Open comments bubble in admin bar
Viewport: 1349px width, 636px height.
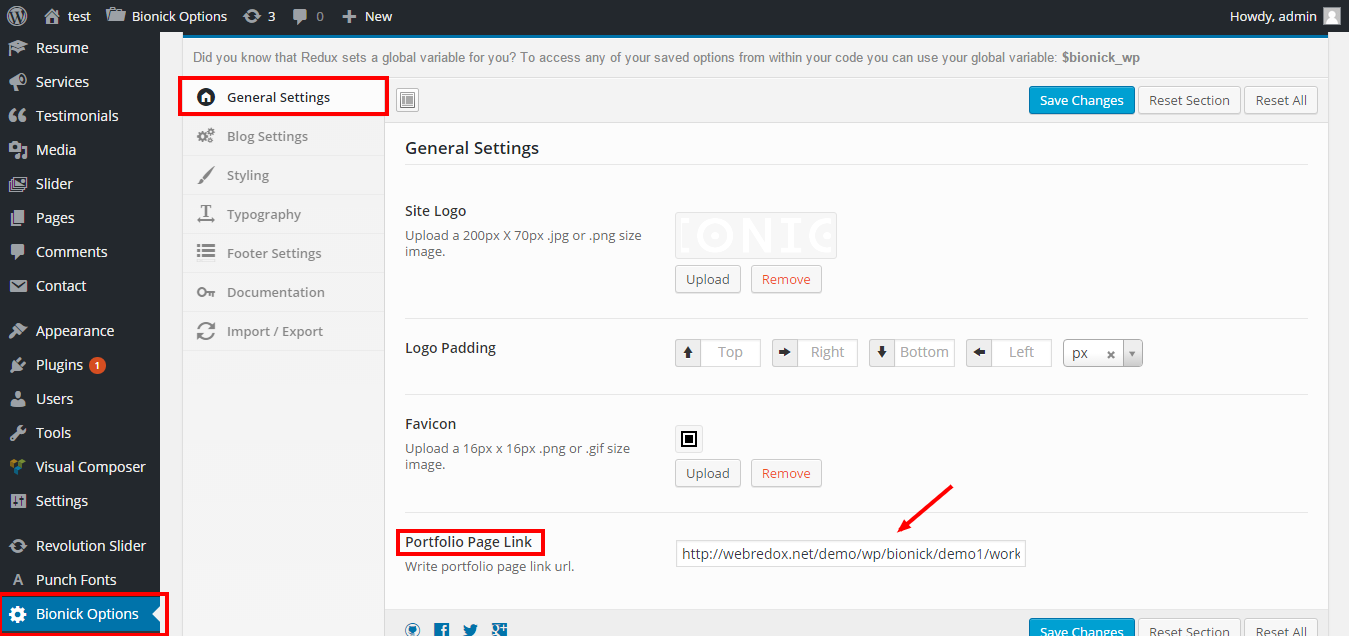tap(308, 16)
